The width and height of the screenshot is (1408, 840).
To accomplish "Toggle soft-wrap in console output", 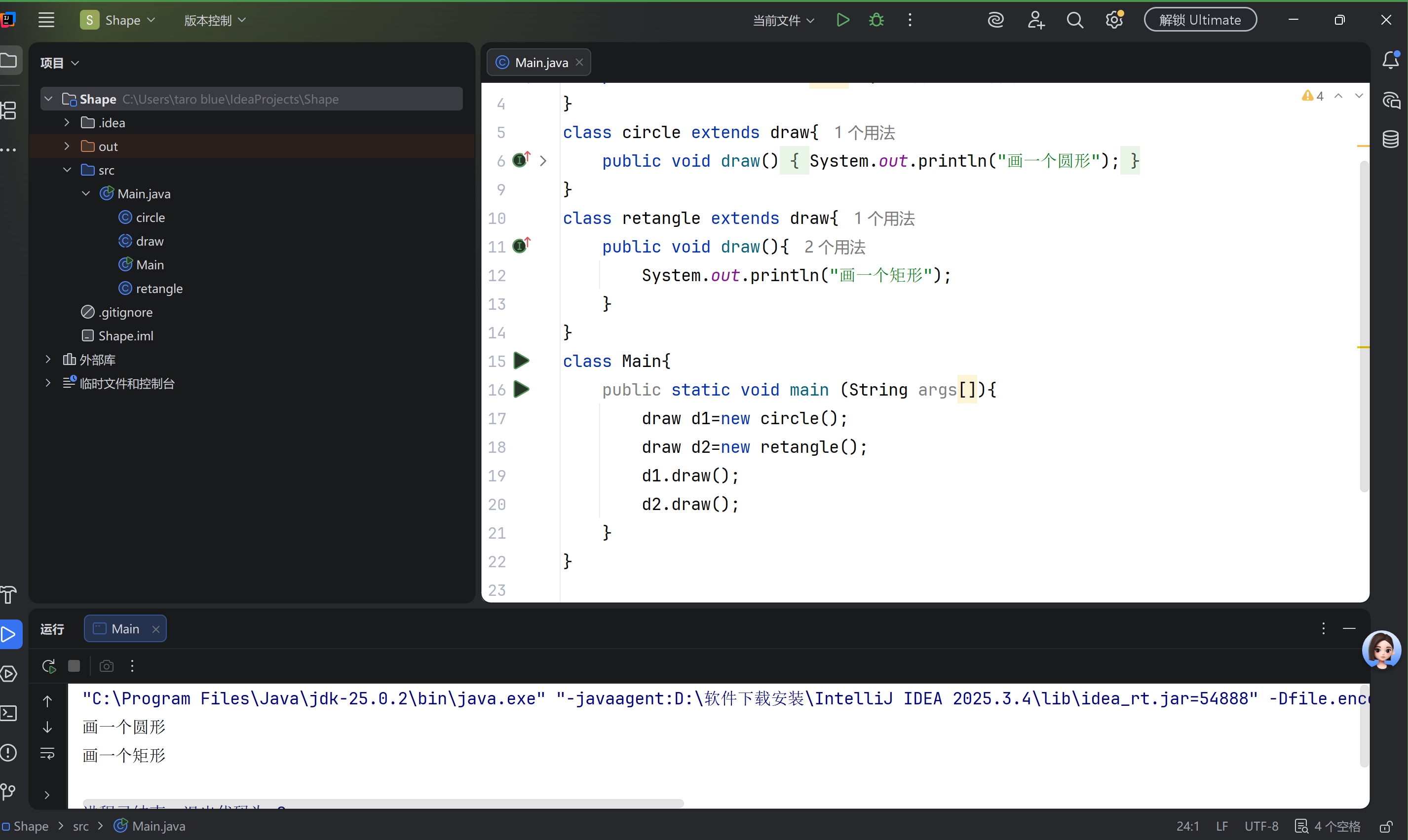I will pos(47,753).
